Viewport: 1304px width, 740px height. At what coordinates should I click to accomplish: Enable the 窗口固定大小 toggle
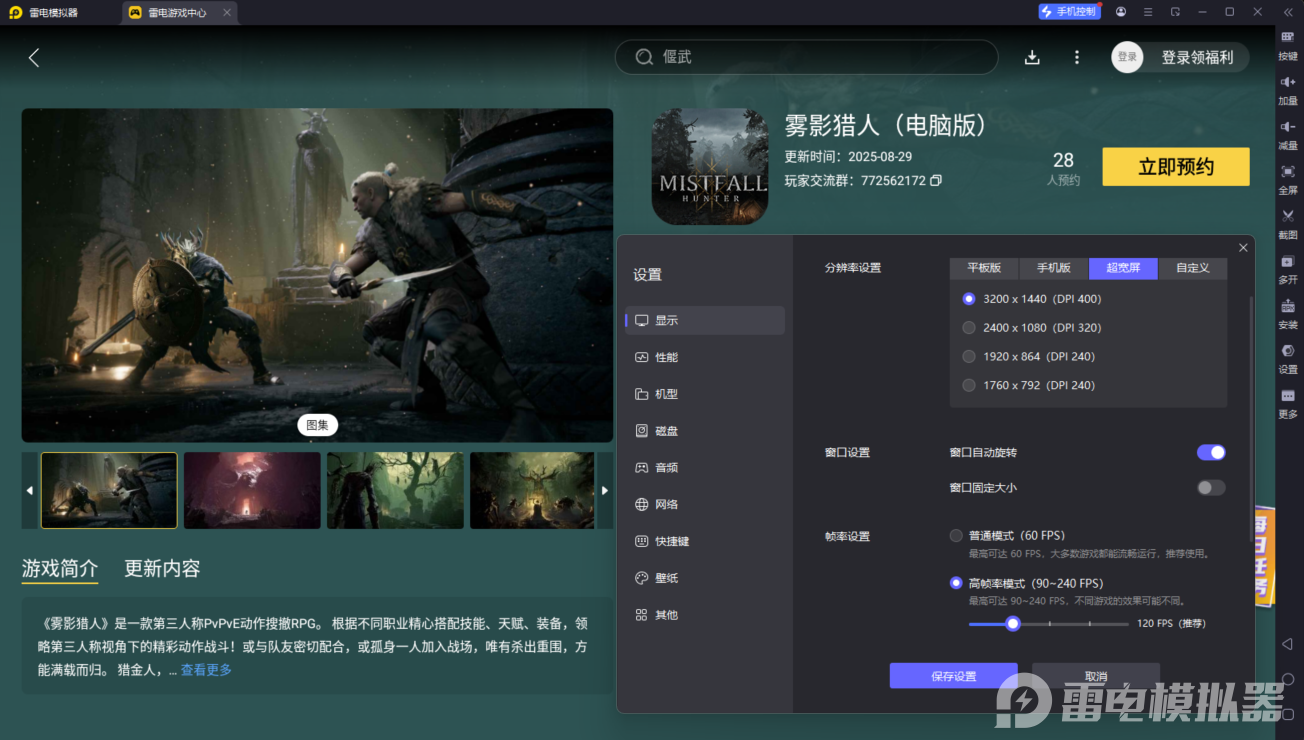(1210, 488)
